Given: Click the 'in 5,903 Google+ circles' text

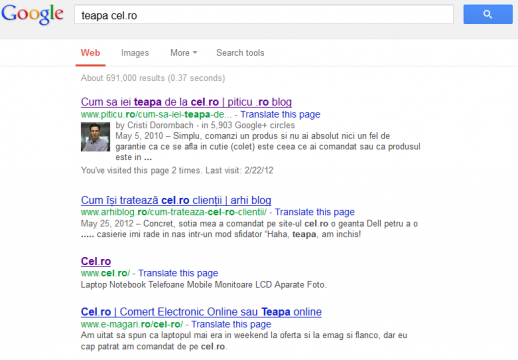Looking at the screenshot, I should (248, 125).
